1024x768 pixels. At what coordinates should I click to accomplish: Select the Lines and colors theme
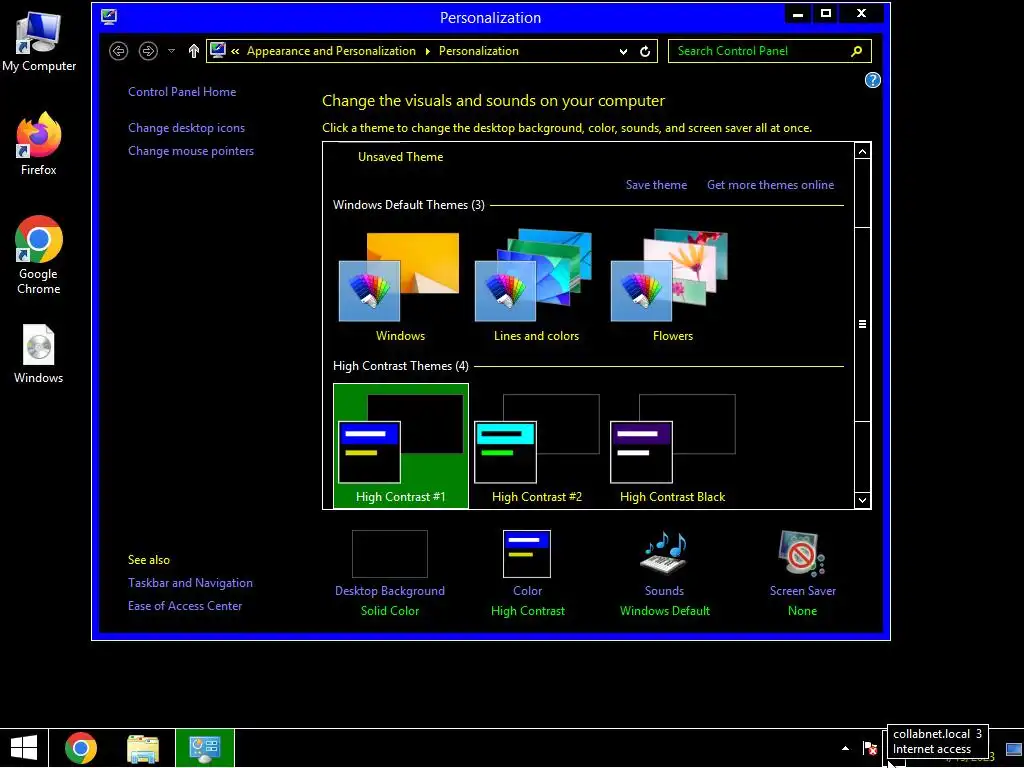click(x=536, y=287)
